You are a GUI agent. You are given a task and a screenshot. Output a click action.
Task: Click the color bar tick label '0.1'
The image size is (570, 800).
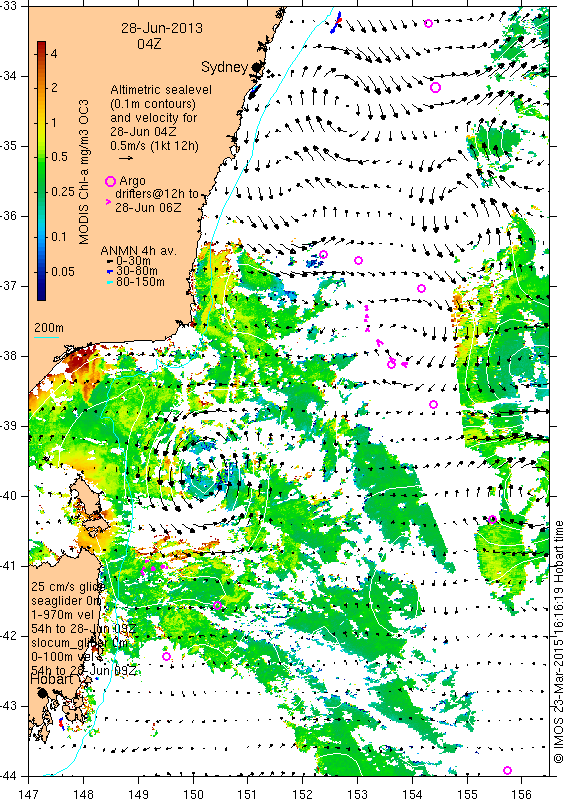(x=59, y=237)
